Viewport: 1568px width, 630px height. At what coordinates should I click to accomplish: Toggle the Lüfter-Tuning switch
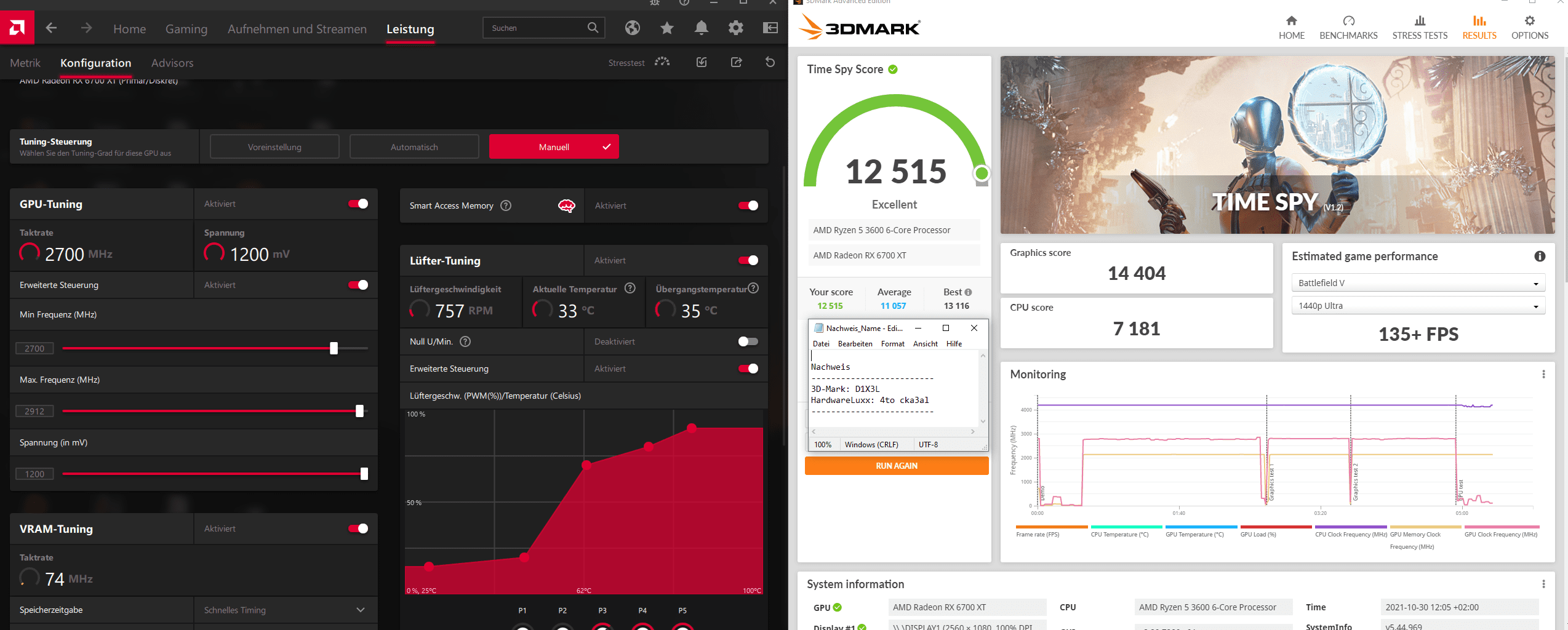[x=748, y=260]
